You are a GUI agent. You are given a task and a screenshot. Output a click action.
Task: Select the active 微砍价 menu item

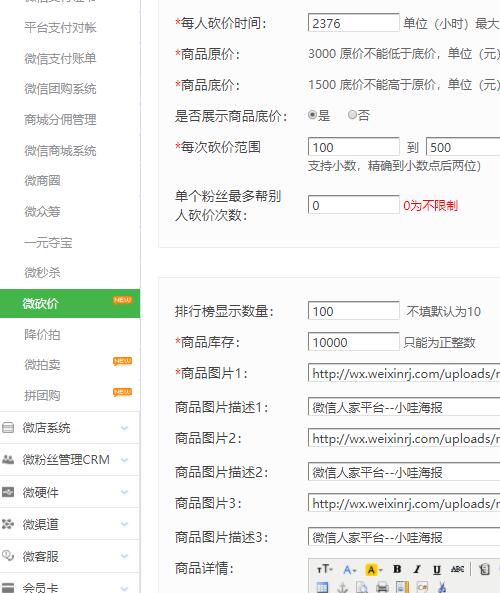70,303
